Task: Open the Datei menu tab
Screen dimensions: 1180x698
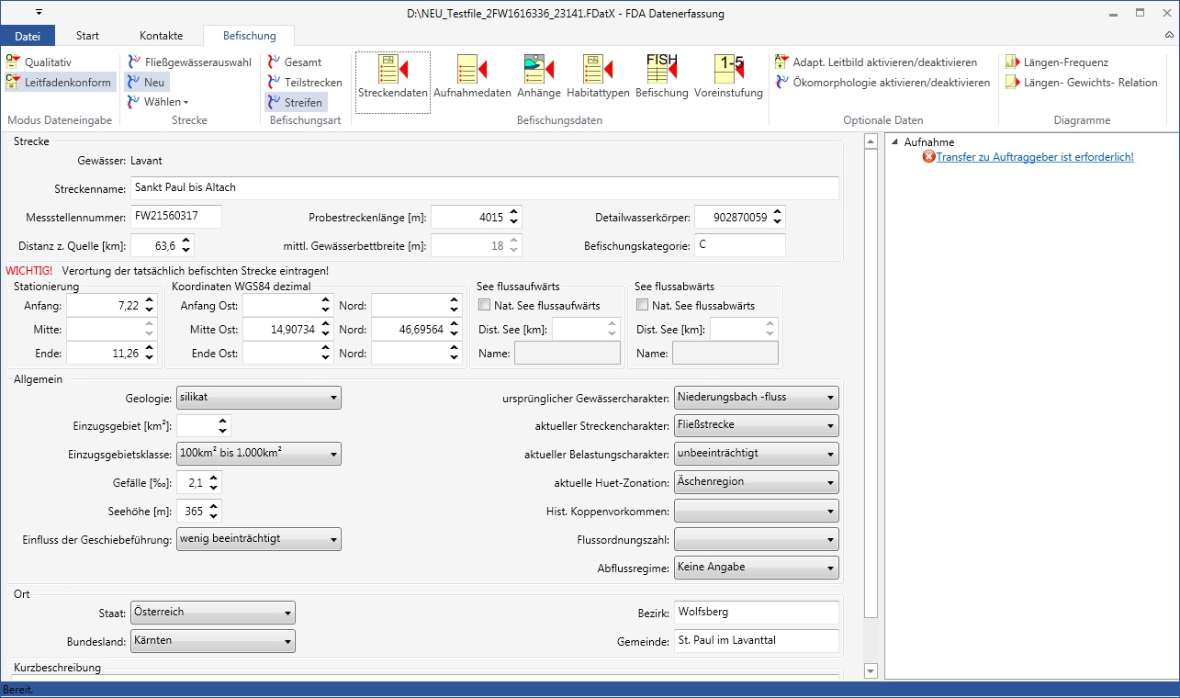Action: tap(27, 35)
